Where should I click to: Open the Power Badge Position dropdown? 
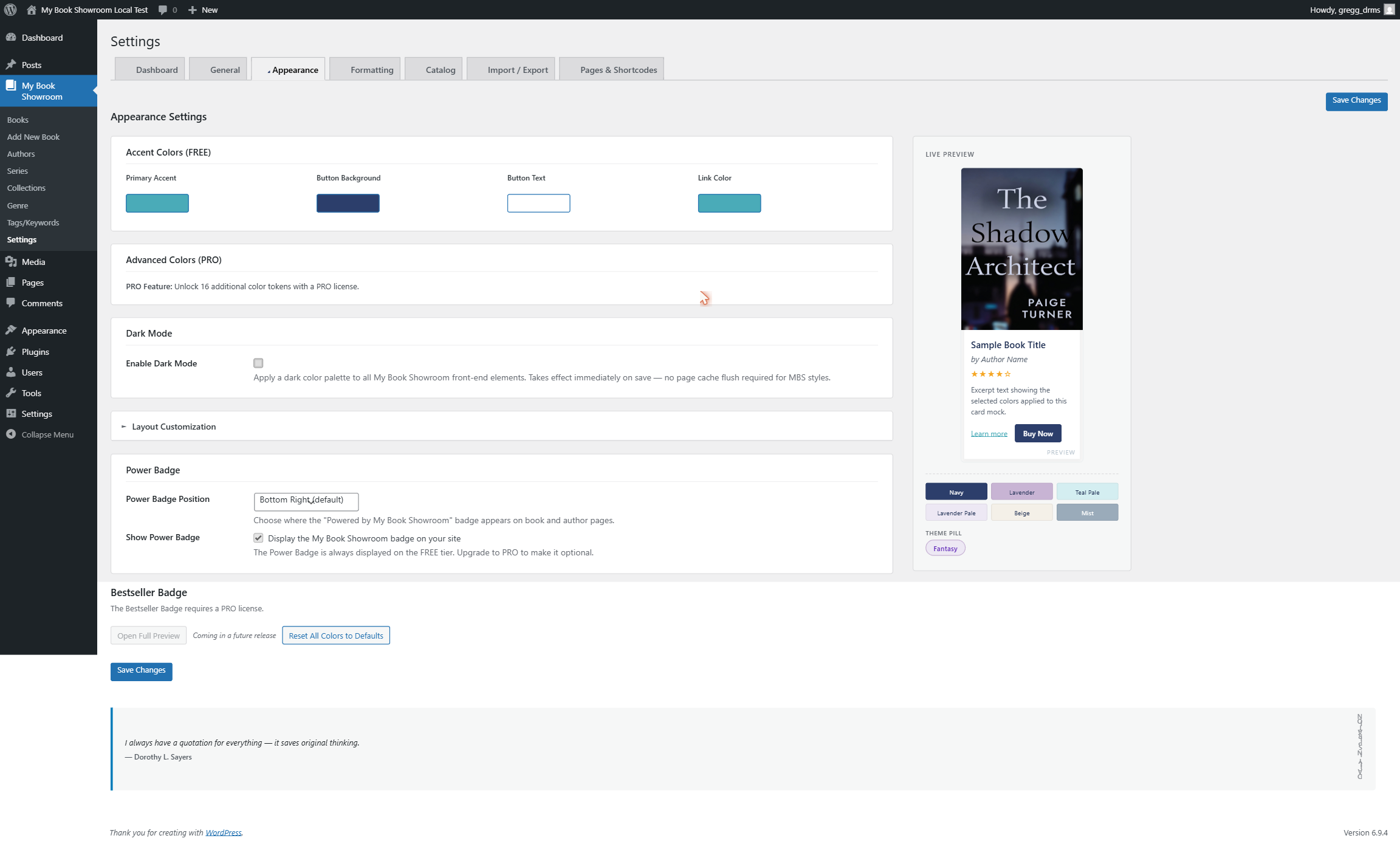(306, 501)
